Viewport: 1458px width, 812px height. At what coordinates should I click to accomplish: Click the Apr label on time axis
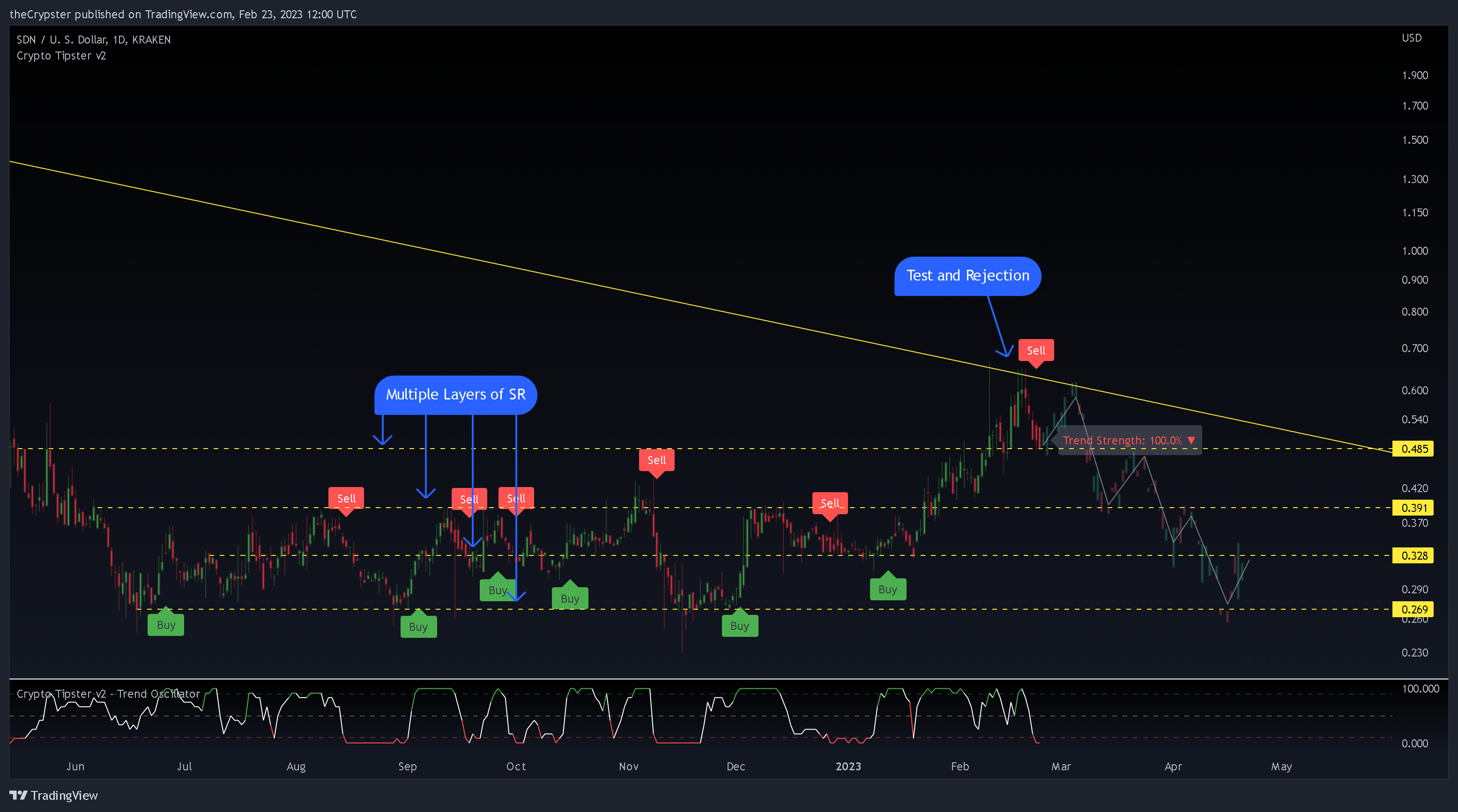pos(1173,766)
